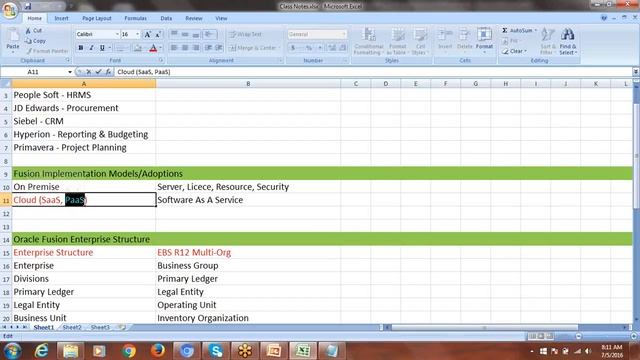Toggle Italic formatting
The width and height of the screenshot is (640, 360).
click(91, 48)
